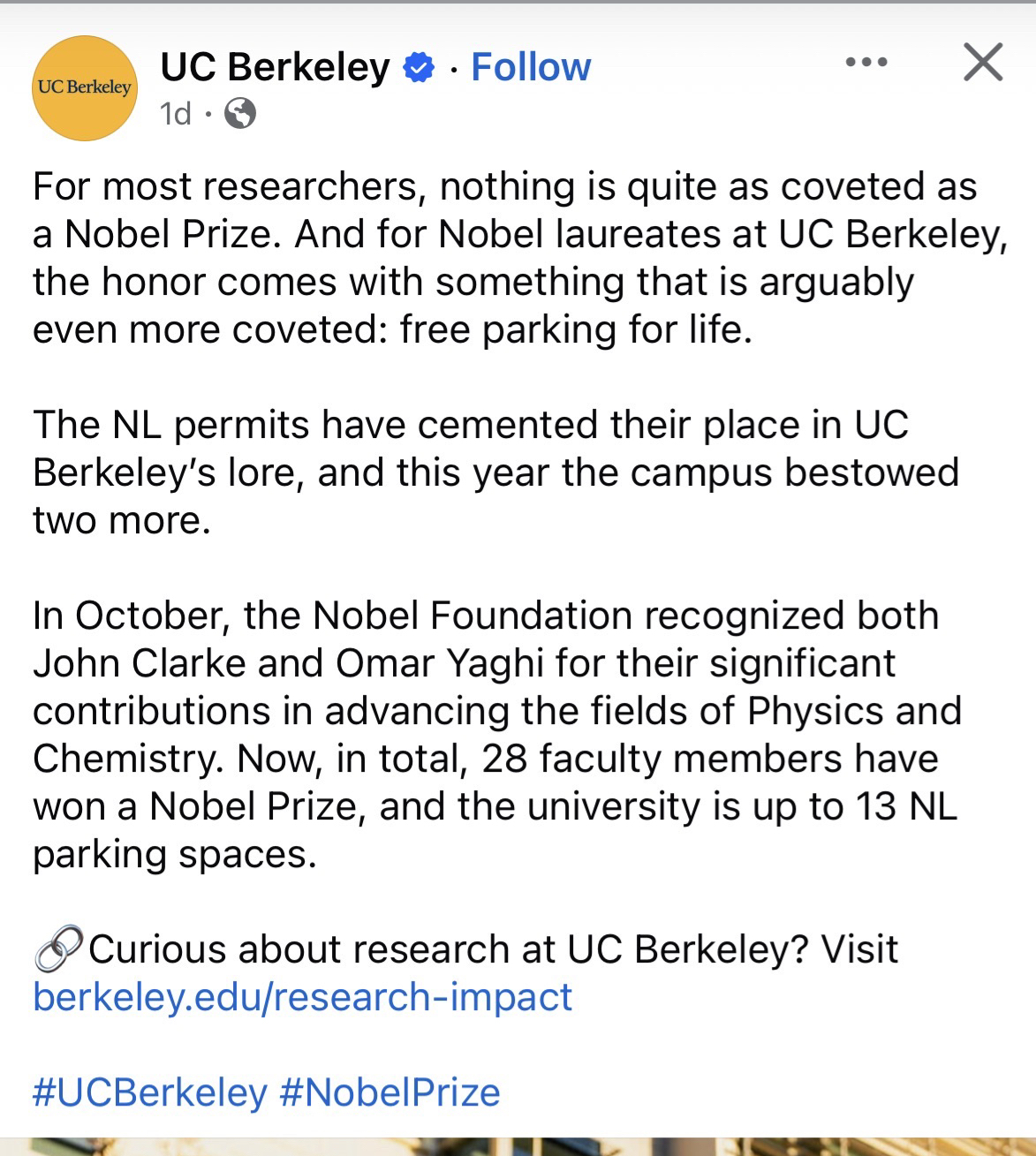
Task: Click the name "John Clarke" in post
Action: point(140,664)
